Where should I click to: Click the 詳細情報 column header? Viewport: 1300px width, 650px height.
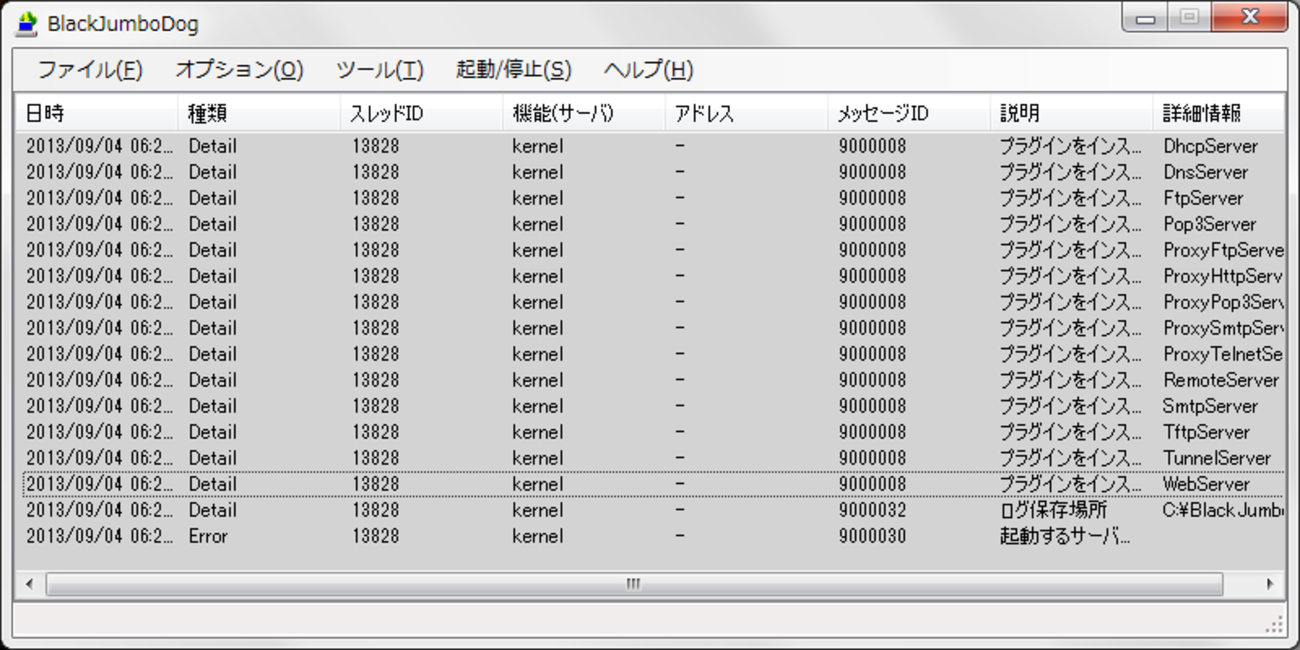(1219, 113)
